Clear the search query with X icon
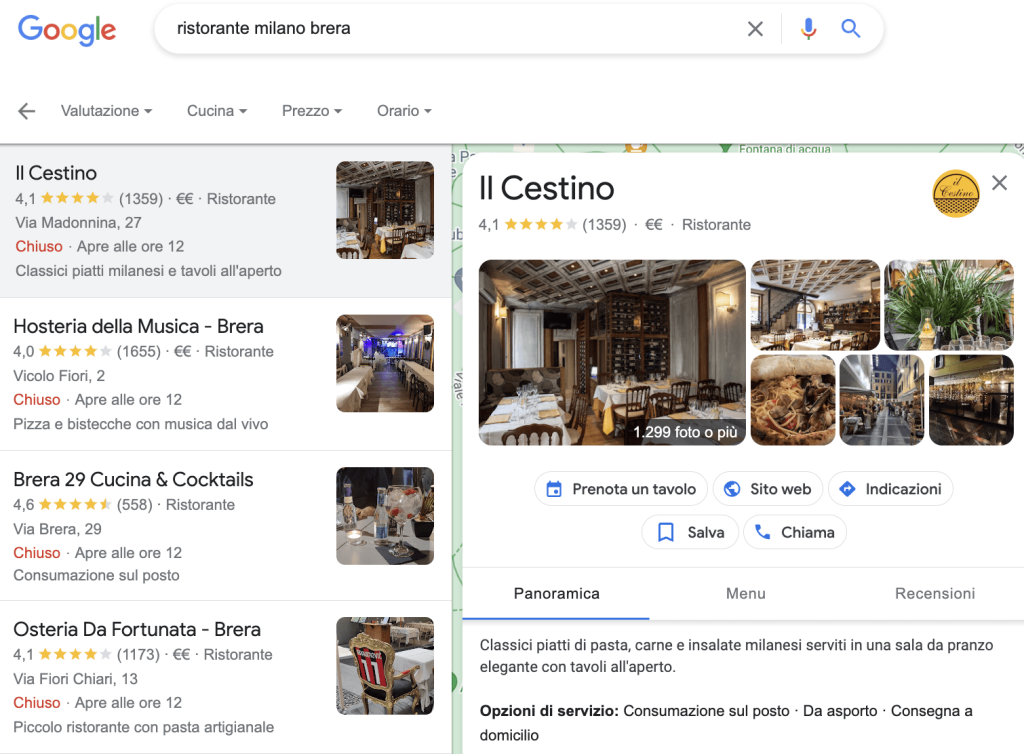 tap(755, 29)
